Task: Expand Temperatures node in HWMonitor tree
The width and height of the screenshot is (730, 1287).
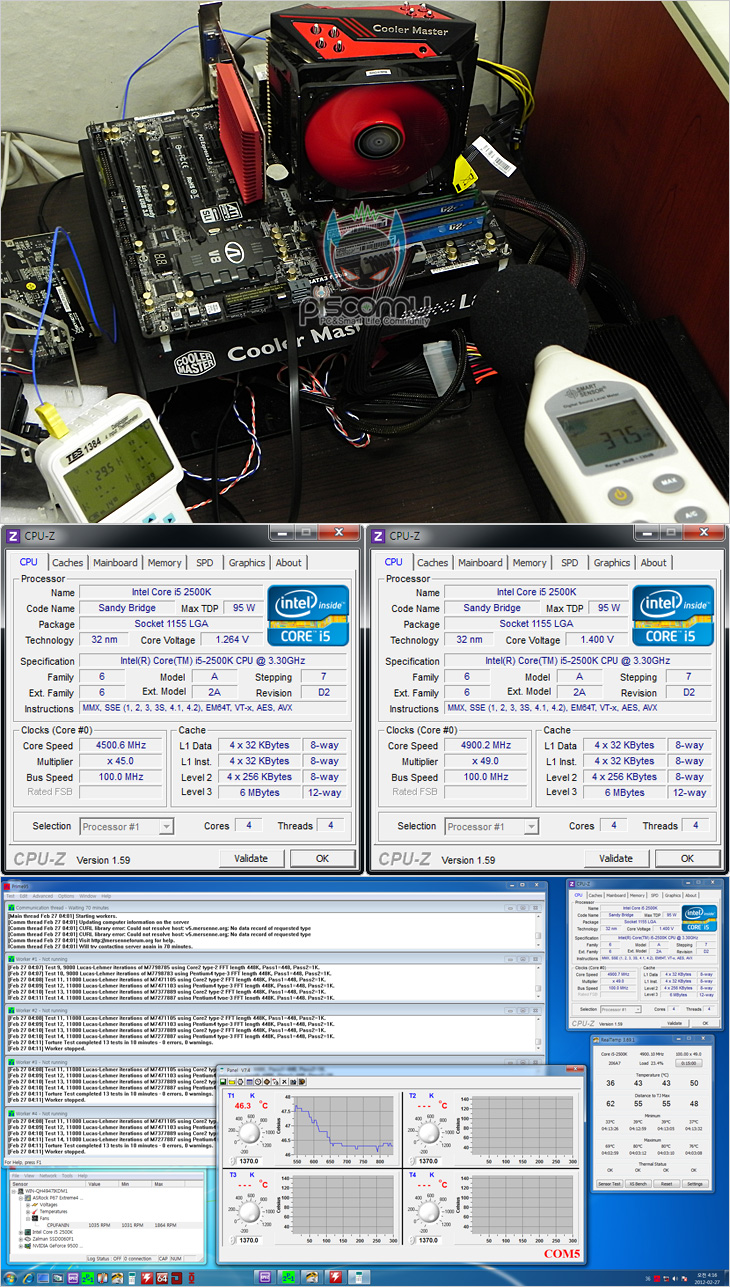Action: [27, 1212]
